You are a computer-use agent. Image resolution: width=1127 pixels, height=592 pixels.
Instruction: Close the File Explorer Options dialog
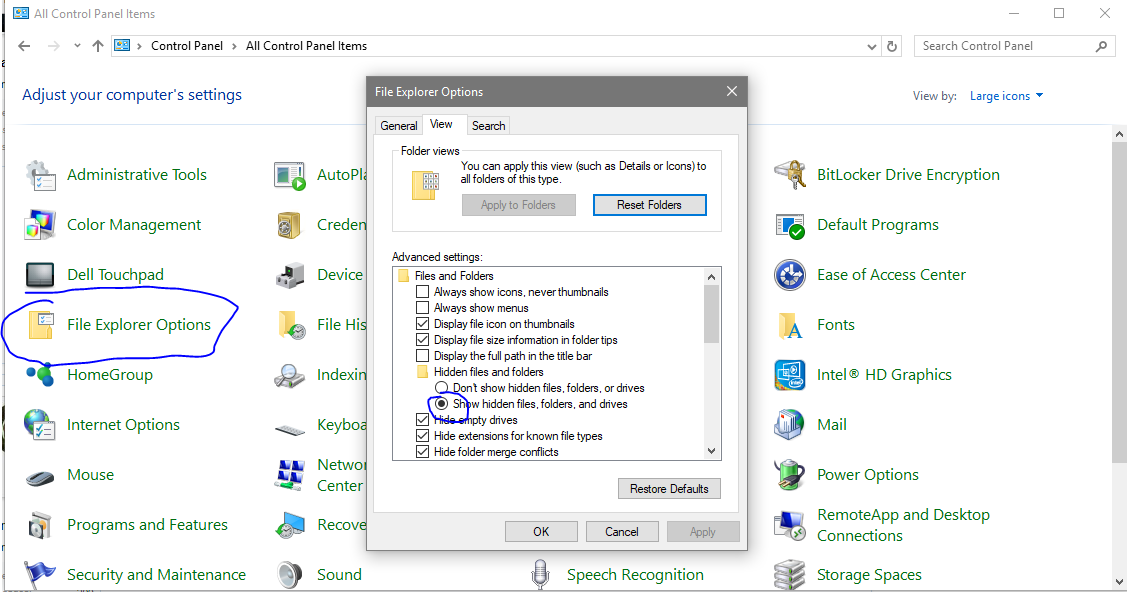[732, 91]
